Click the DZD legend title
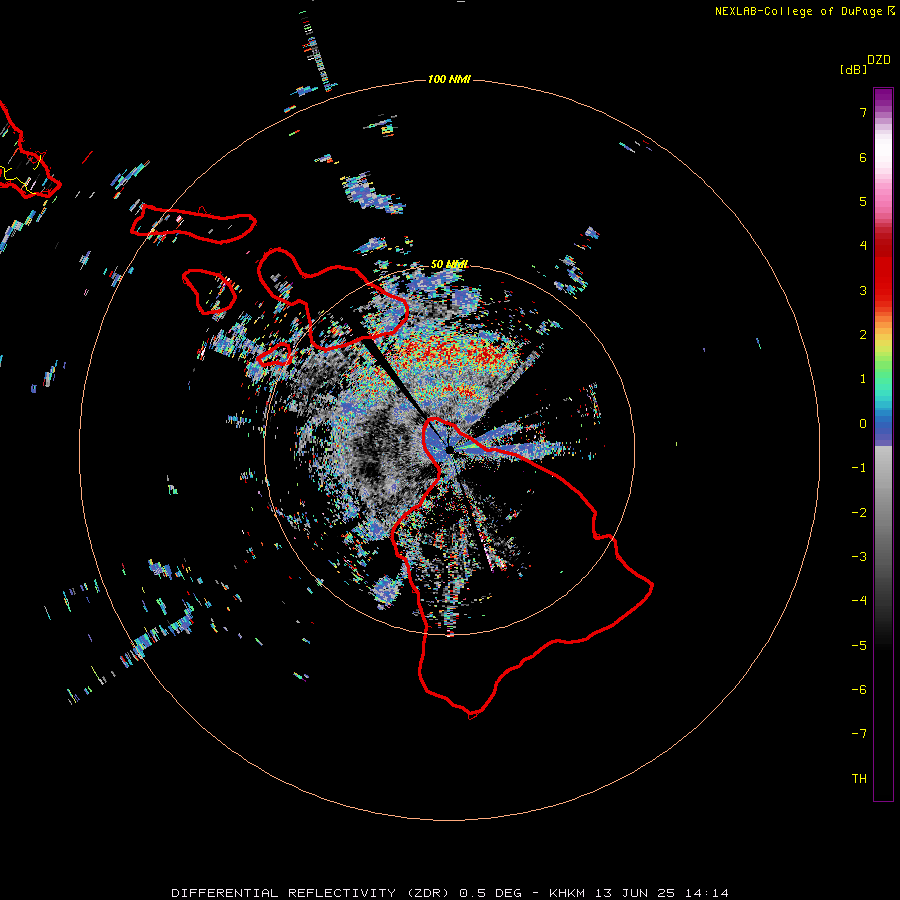This screenshot has height=900, width=900. [x=879, y=60]
